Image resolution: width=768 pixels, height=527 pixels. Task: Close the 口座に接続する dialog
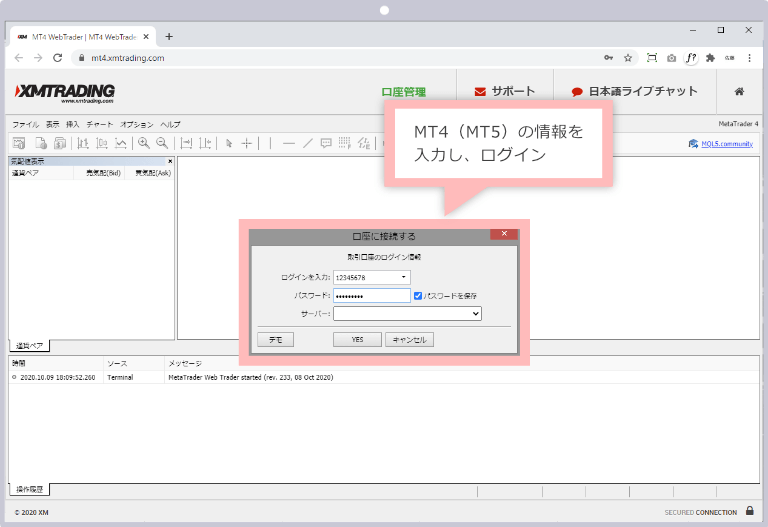click(x=504, y=235)
